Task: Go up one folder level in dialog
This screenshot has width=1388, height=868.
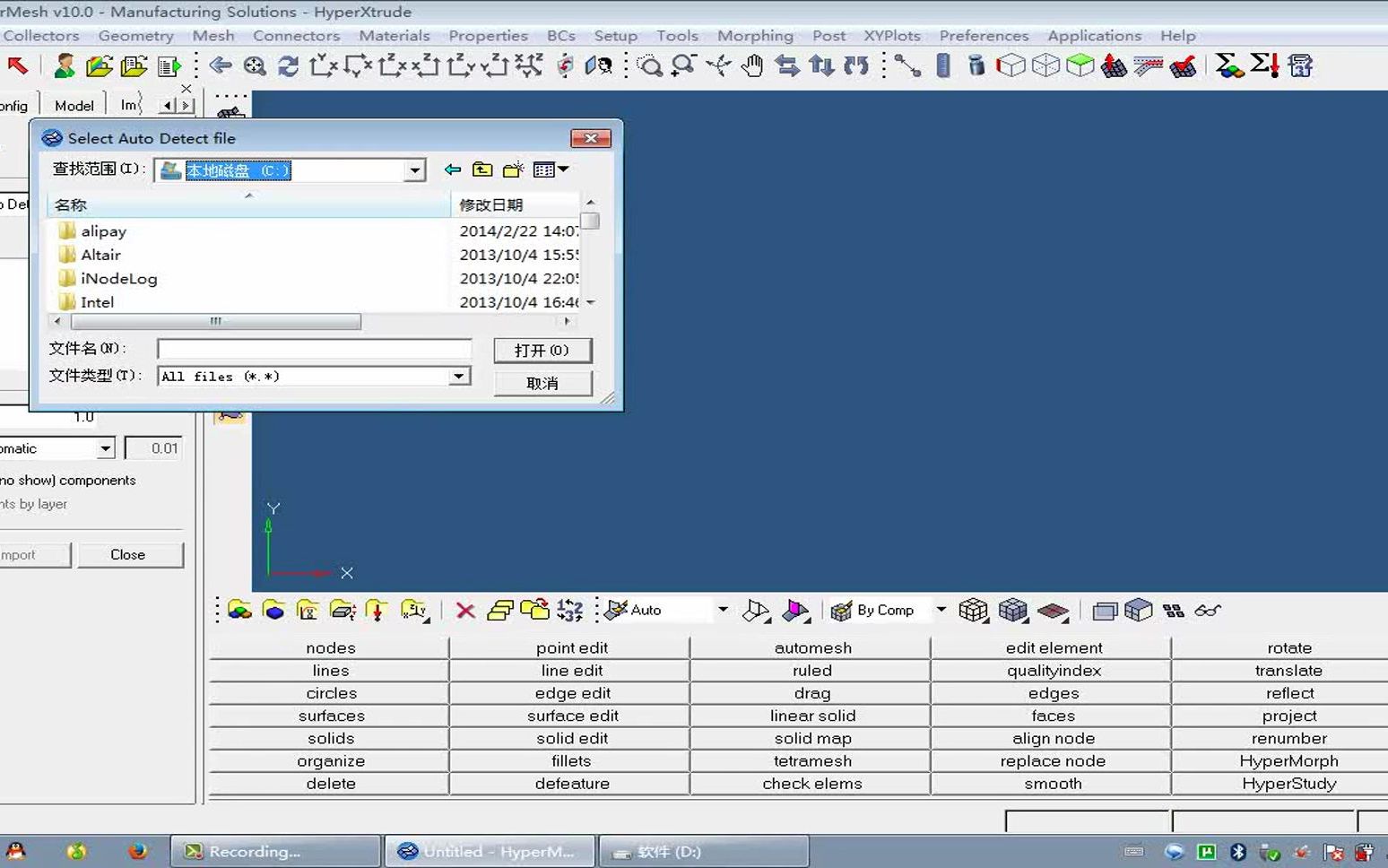Action: pos(482,169)
